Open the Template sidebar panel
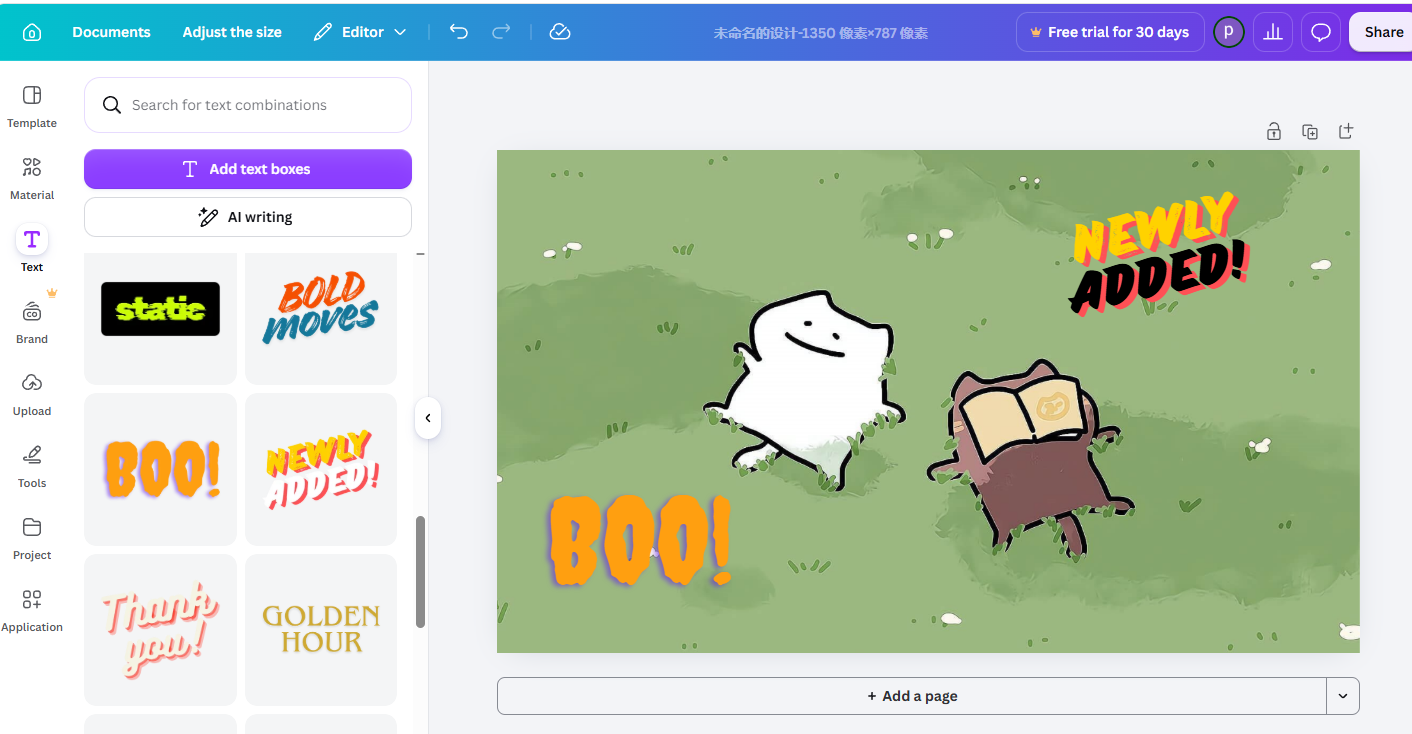Image resolution: width=1412 pixels, height=734 pixels. click(x=32, y=106)
